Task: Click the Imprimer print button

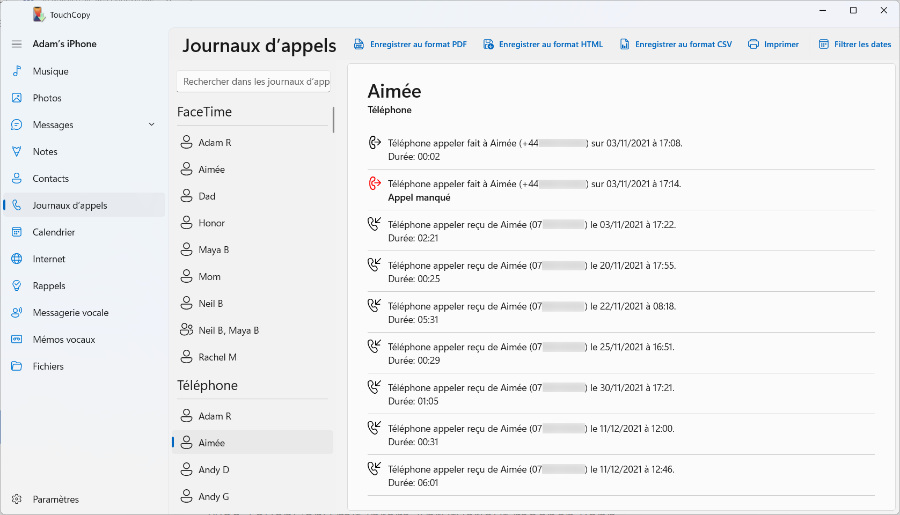Action: (x=773, y=44)
